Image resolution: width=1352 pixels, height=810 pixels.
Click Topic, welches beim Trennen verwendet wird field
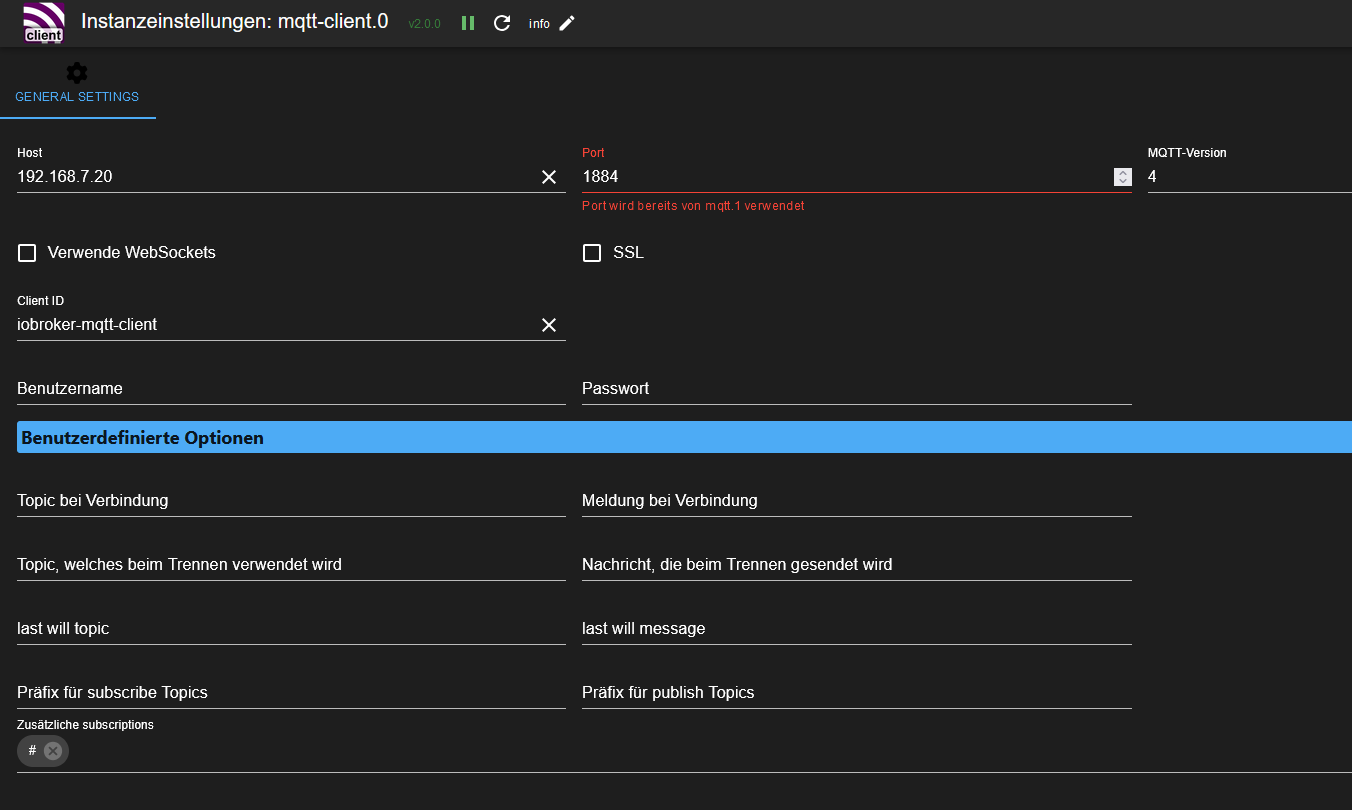click(x=291, y=564)
